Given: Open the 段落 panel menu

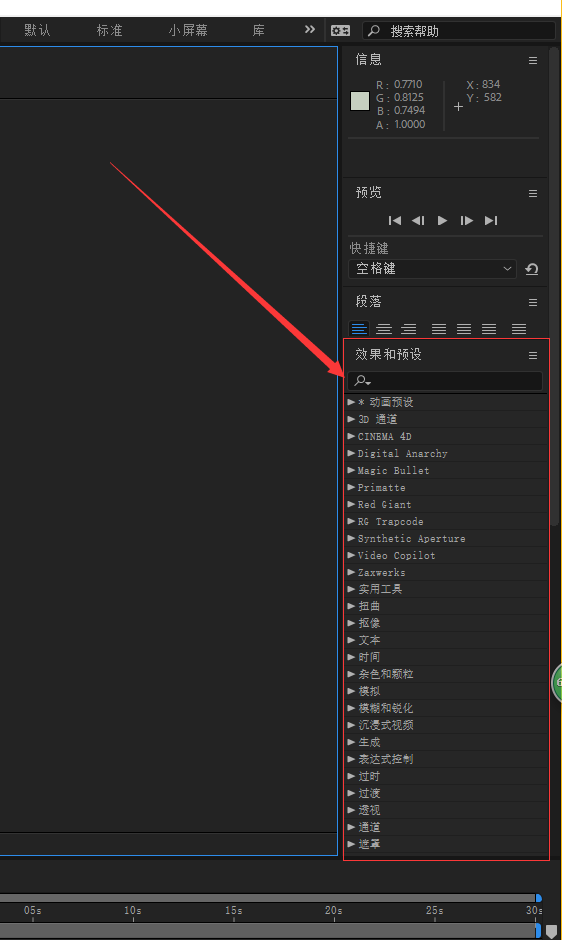Looking at the screenshot, I should coord(533,303).
